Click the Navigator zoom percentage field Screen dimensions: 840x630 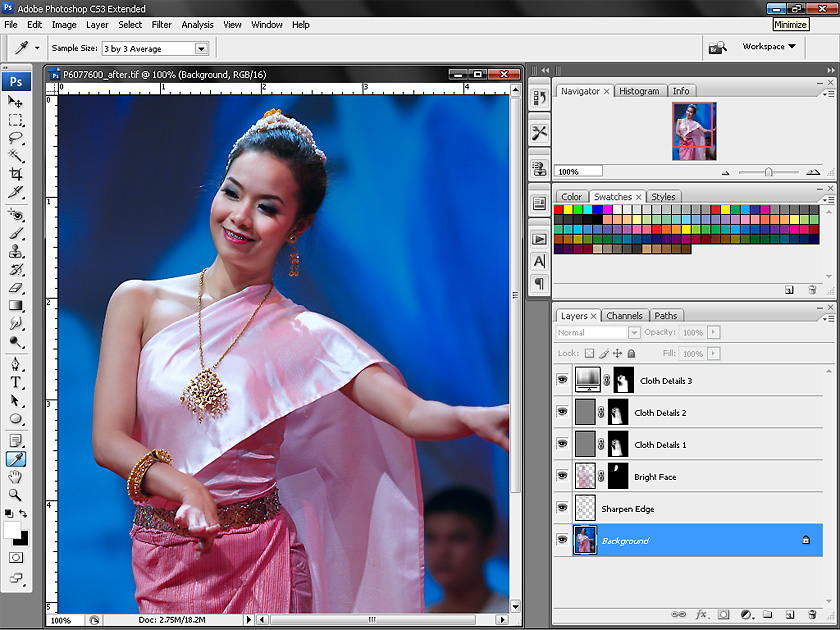point(579,171)
